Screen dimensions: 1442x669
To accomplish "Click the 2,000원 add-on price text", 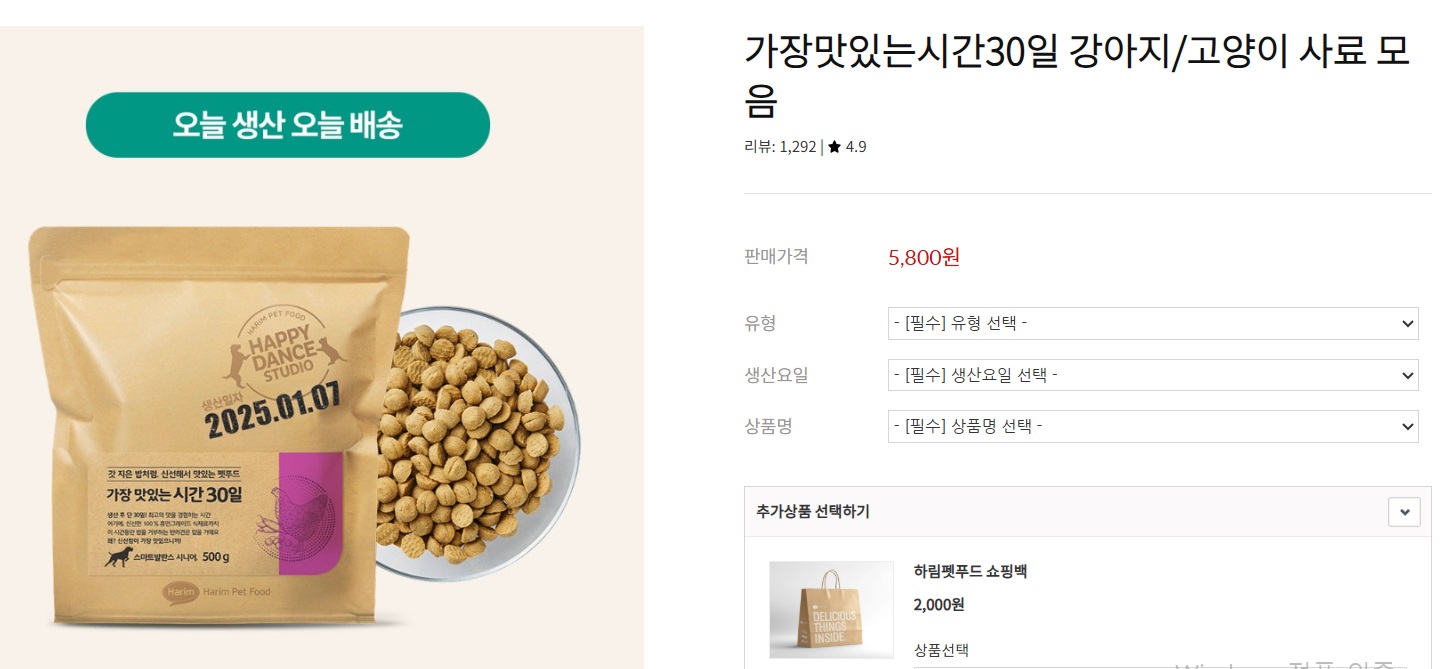I will click(x=938, y=604).
